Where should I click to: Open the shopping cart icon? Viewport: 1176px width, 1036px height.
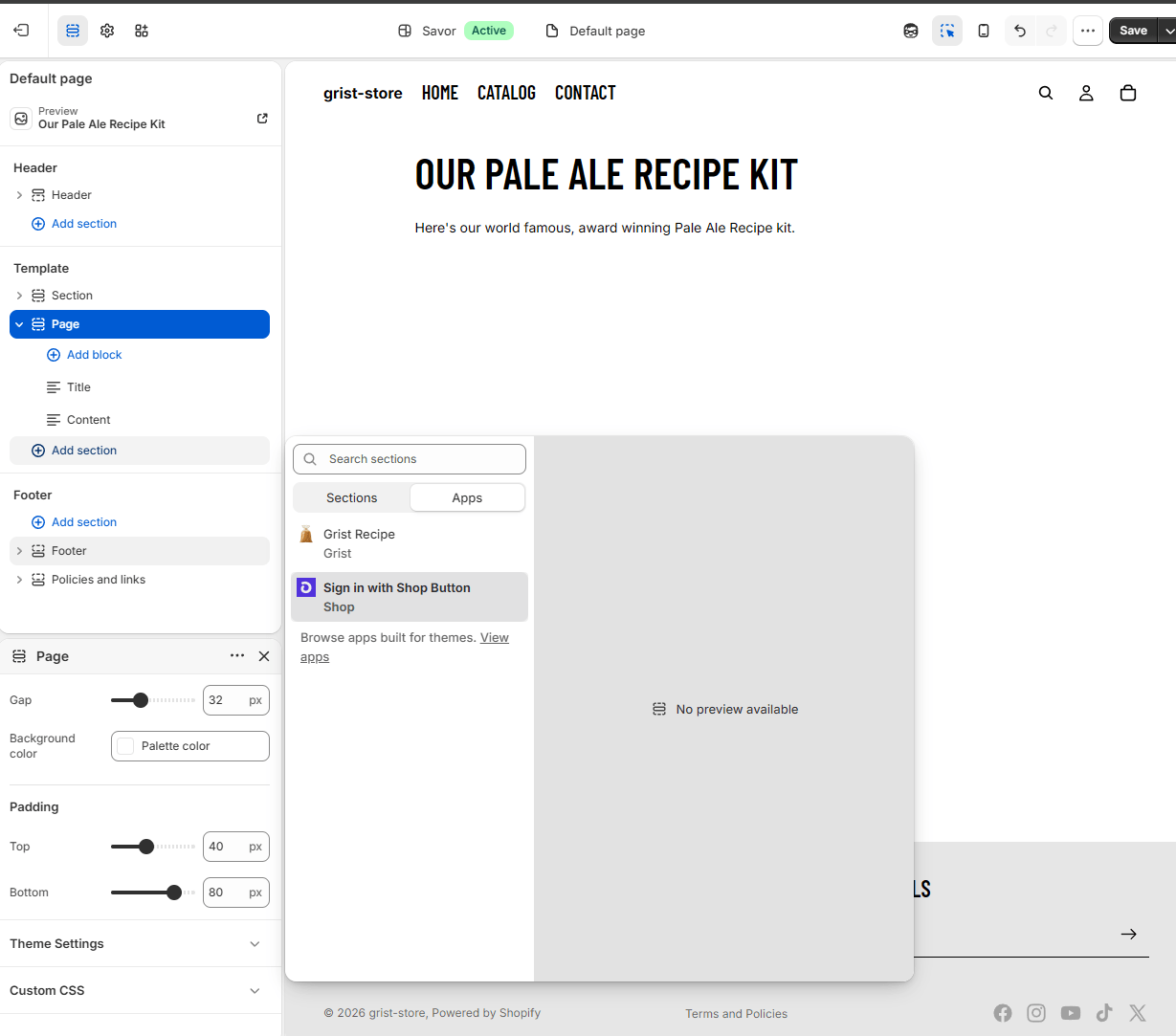1128,93
